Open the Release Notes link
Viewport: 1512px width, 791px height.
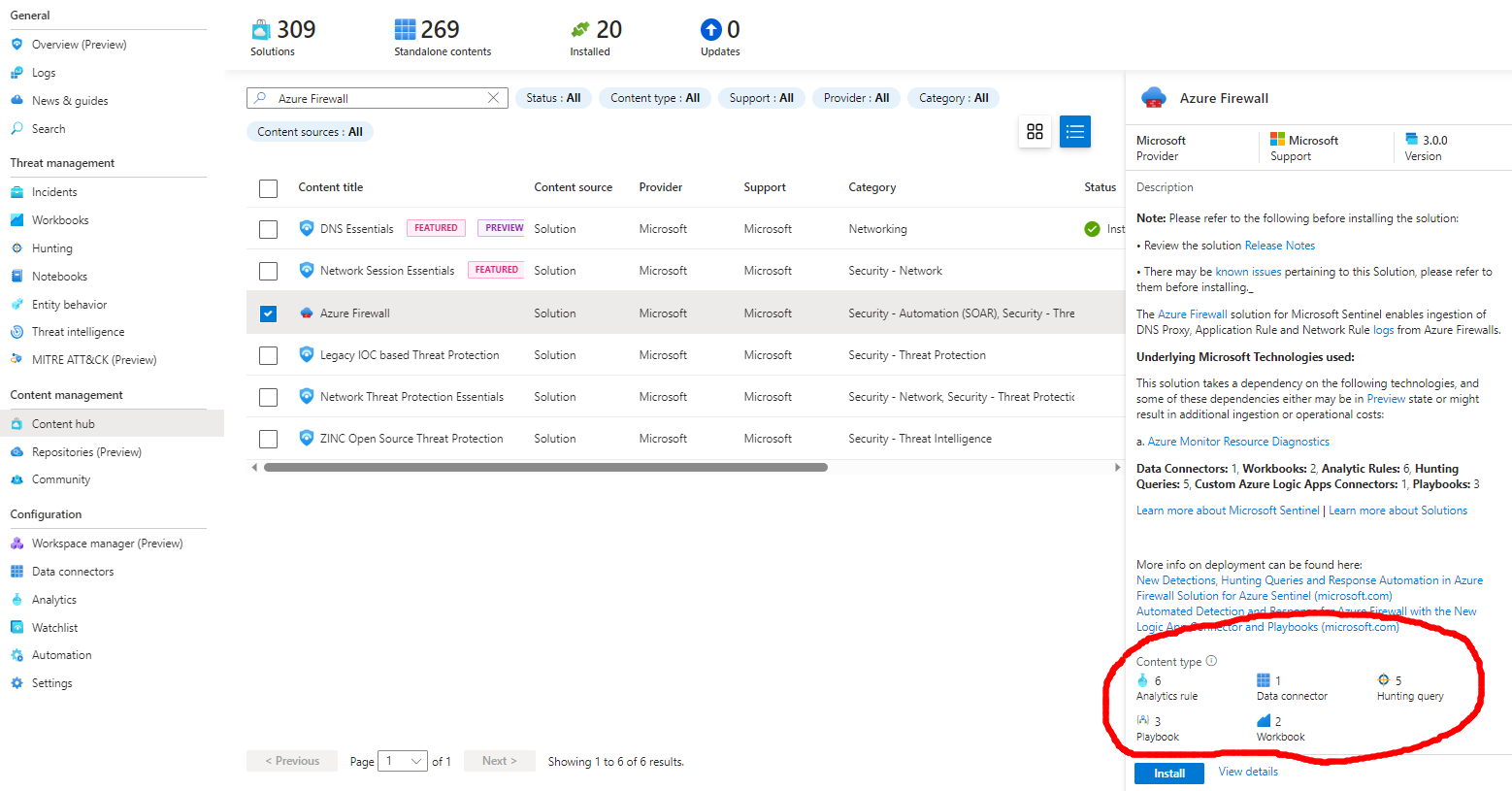(x=1279, y=245)
